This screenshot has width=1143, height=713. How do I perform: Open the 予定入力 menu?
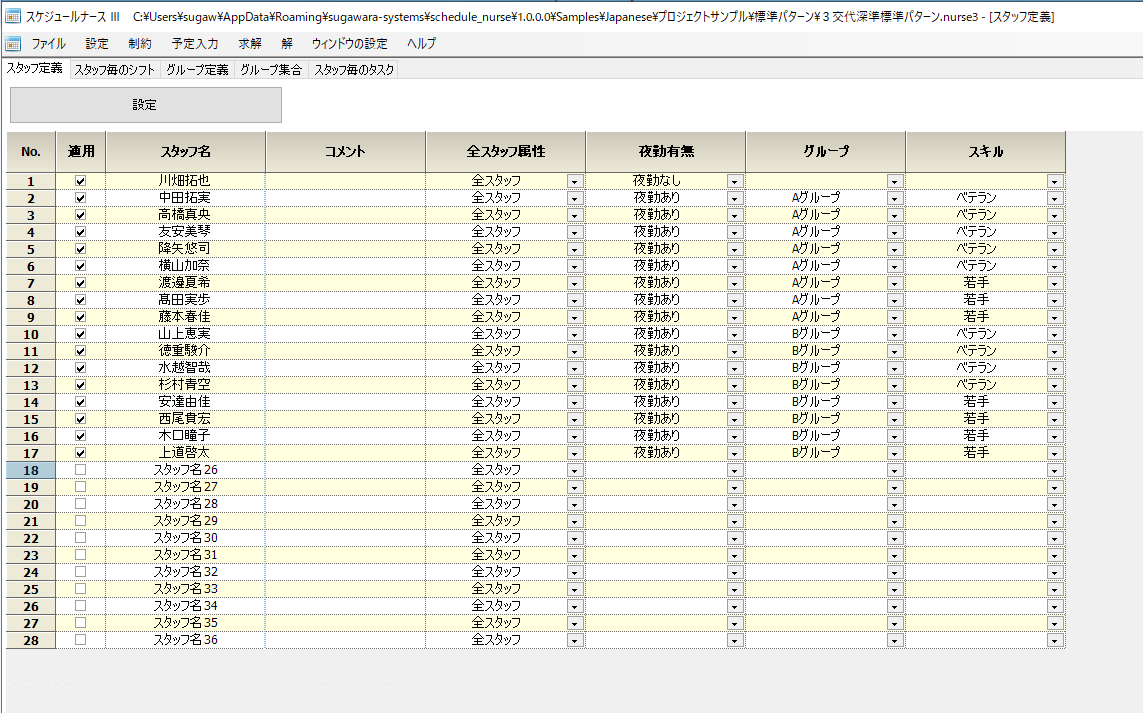[x=195, y=44]
